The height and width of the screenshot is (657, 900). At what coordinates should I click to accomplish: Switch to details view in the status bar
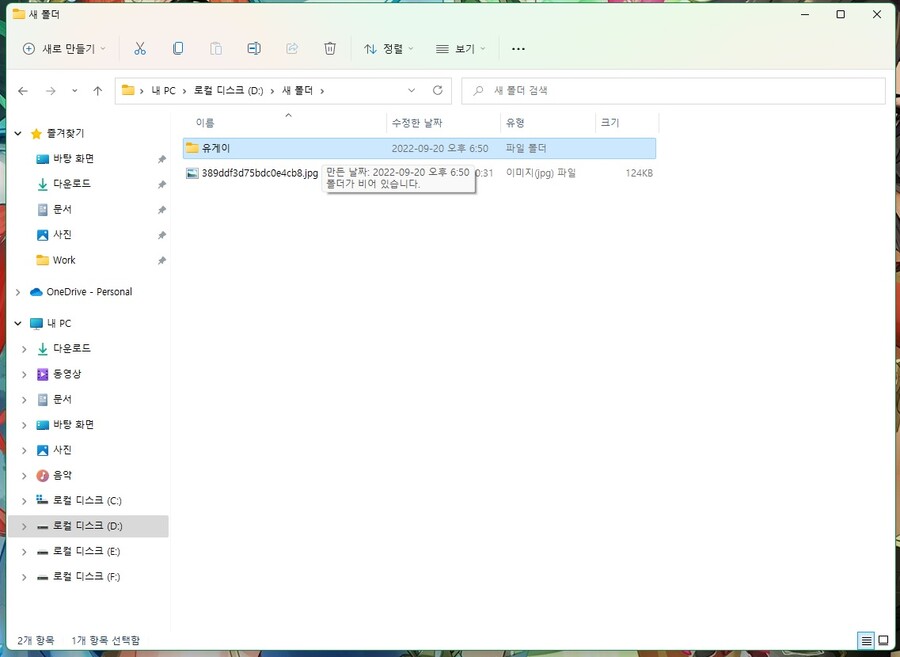point(865,640)
